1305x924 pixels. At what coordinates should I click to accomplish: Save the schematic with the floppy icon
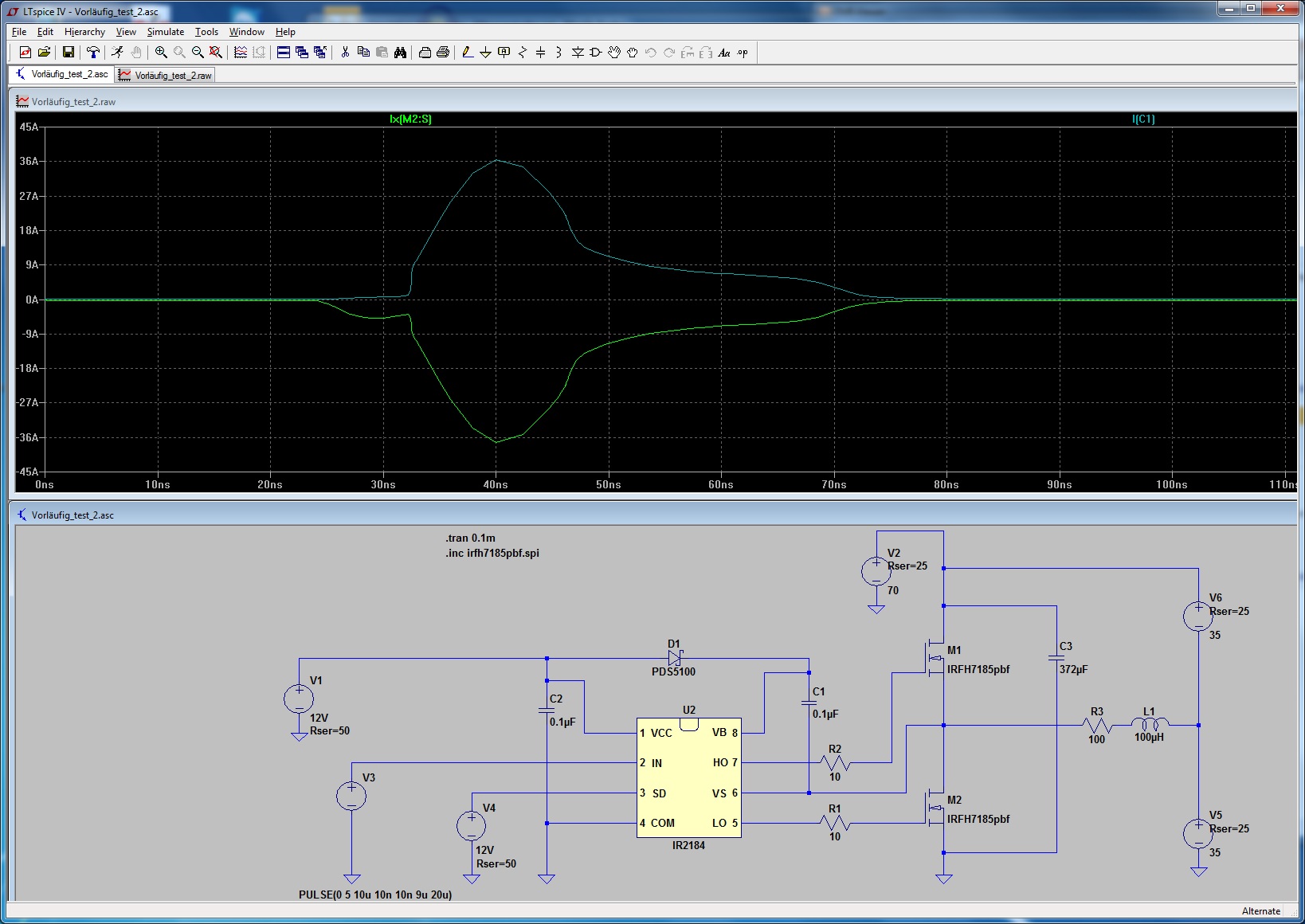coord(69,53)
